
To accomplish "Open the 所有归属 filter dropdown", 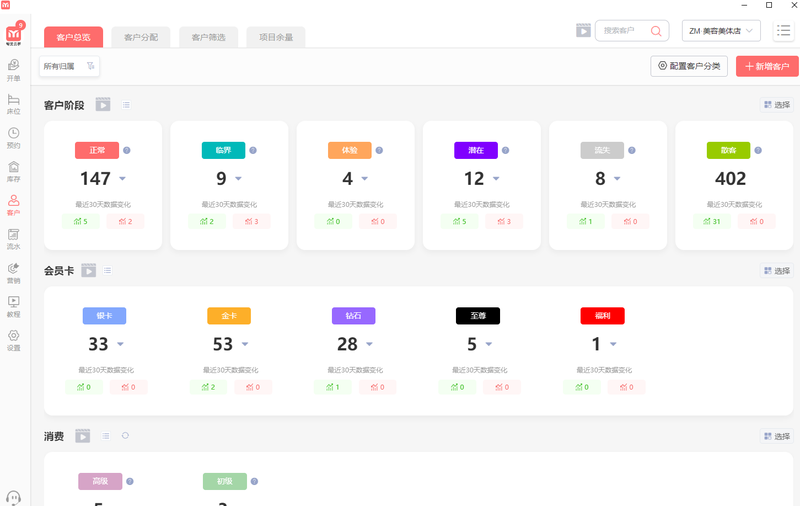I will click(69, 66).
